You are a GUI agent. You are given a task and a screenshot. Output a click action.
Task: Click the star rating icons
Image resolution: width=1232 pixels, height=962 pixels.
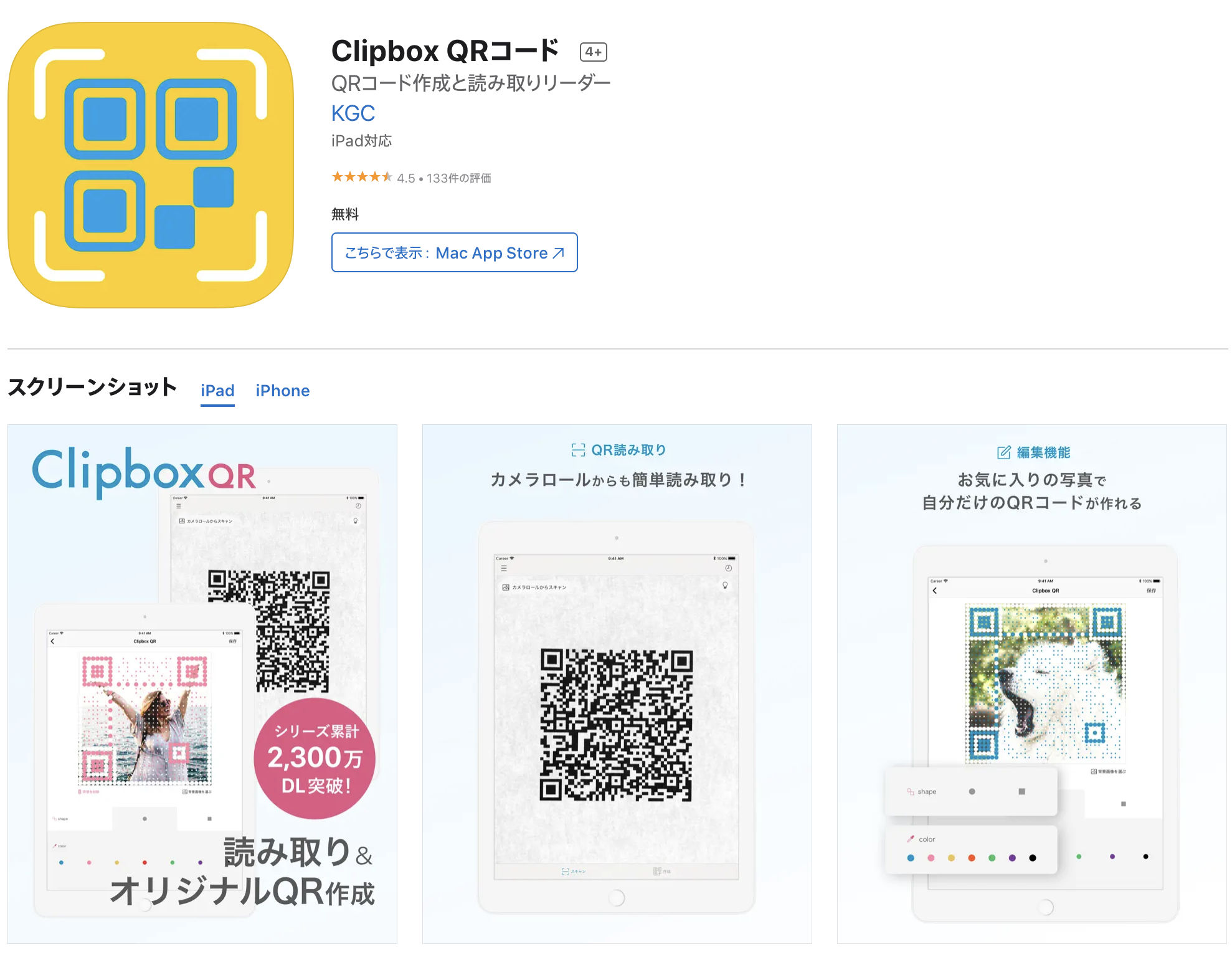362,177
